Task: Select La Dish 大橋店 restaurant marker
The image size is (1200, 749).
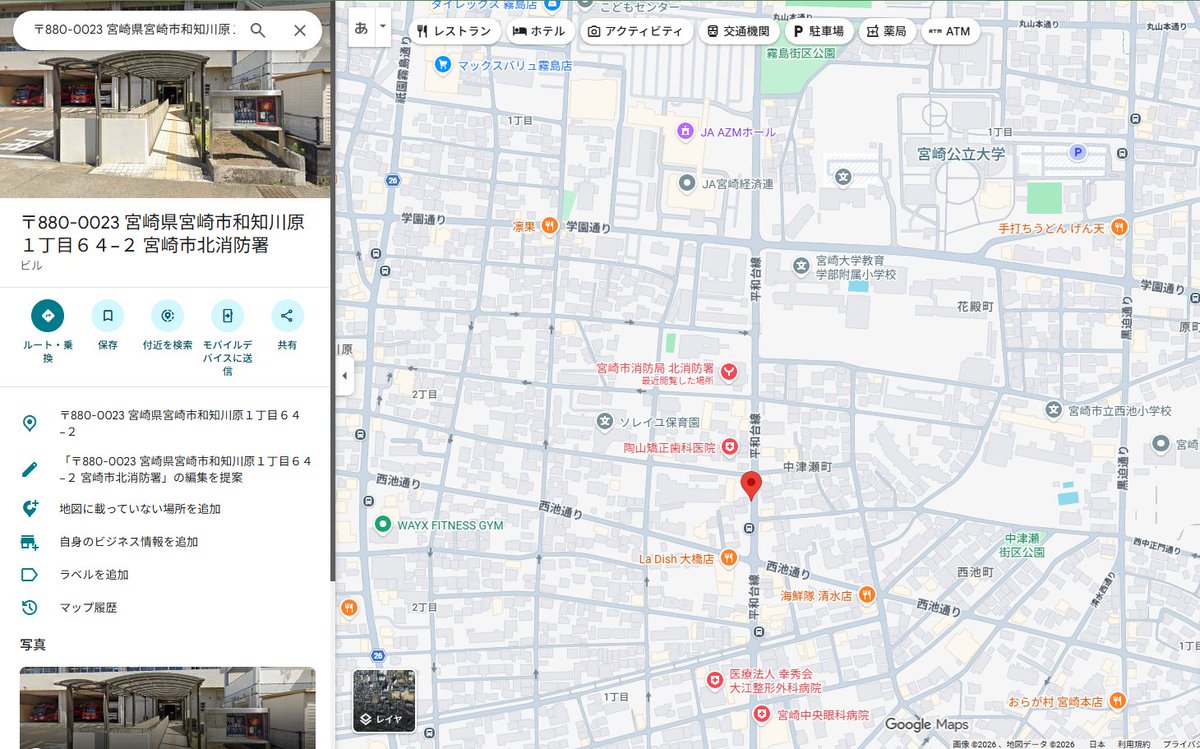Action: 730,557
